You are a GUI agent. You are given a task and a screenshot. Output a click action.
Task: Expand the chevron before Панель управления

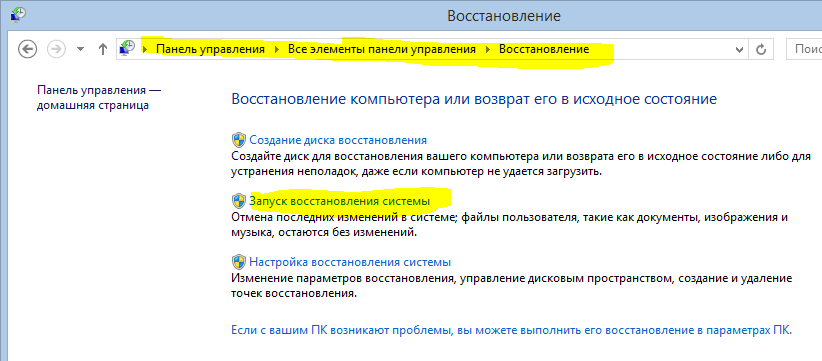point(145,49)
